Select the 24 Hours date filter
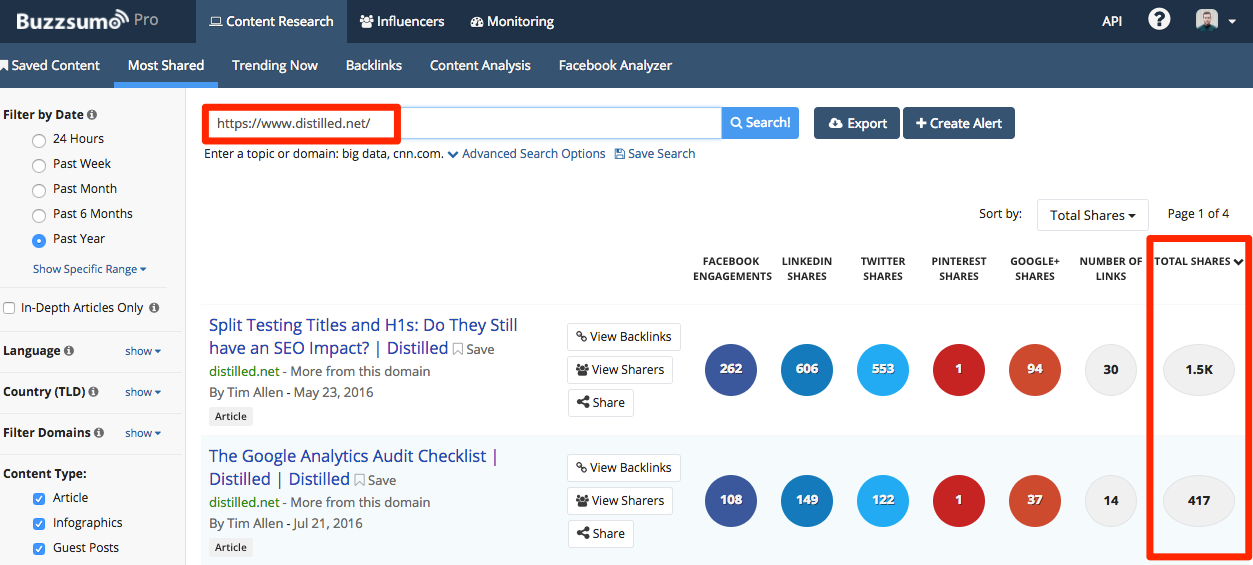Screen dimensions: 1253x565 [39, 140]
